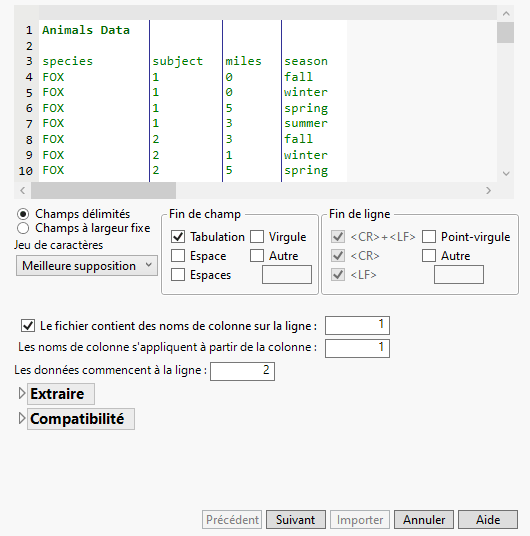Click the vertical scrollbar thumb in preview
The height and width of the screenshot is (536, 530).
click(505, 33)
